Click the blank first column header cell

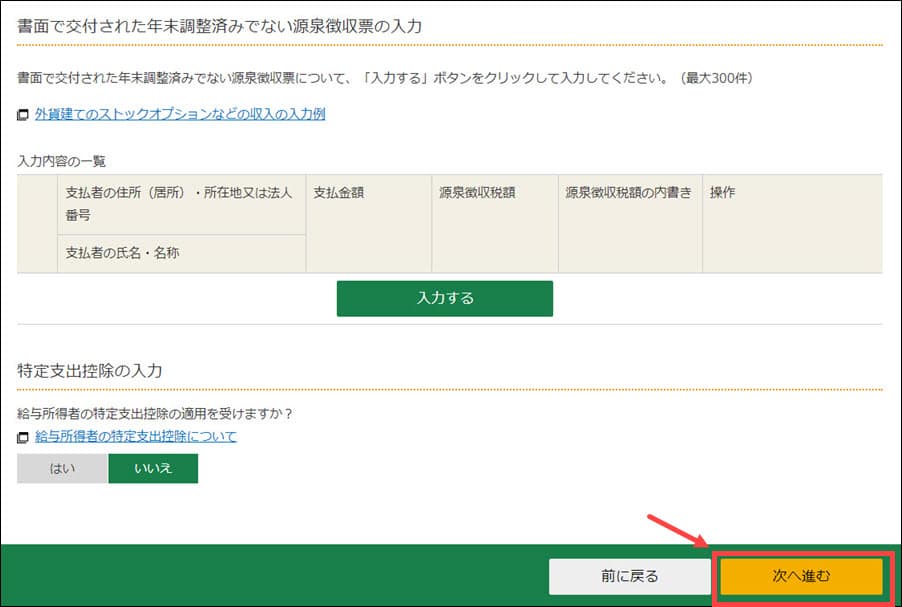tap(37, 223)
